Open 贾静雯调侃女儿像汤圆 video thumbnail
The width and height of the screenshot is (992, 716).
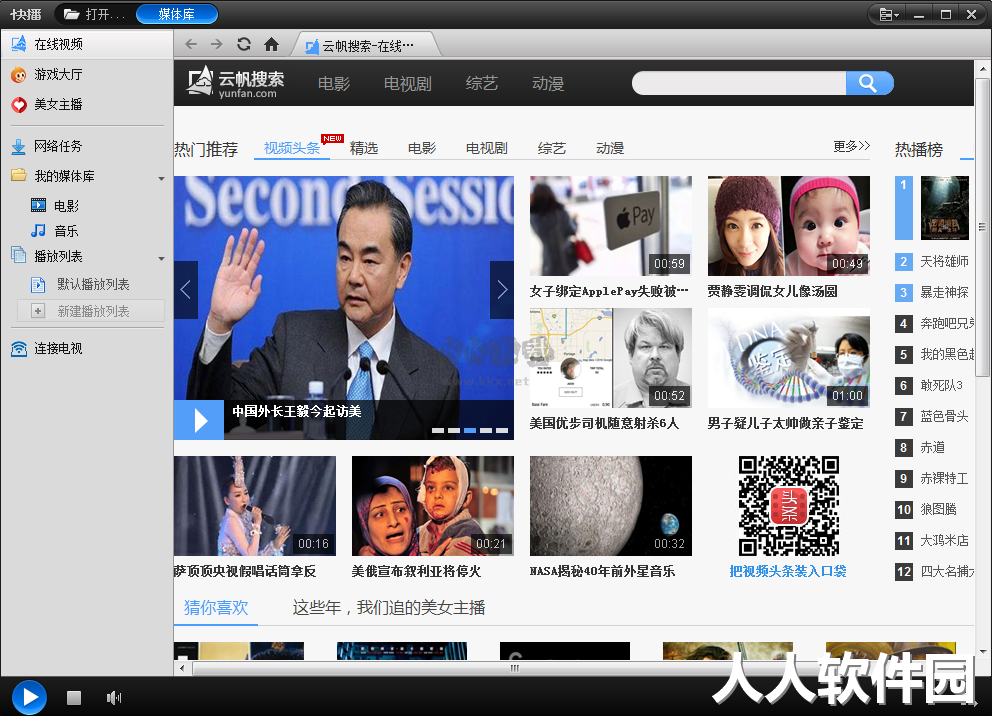click(x=789, y=226)
